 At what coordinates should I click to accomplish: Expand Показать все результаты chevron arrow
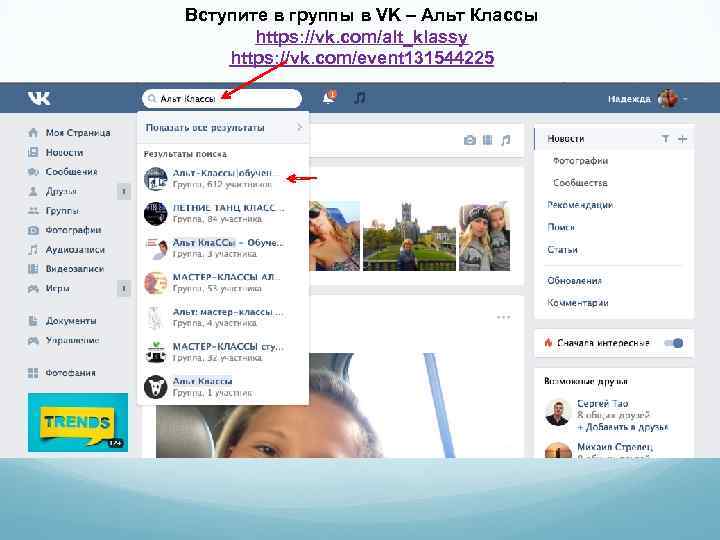pos(299,127)
